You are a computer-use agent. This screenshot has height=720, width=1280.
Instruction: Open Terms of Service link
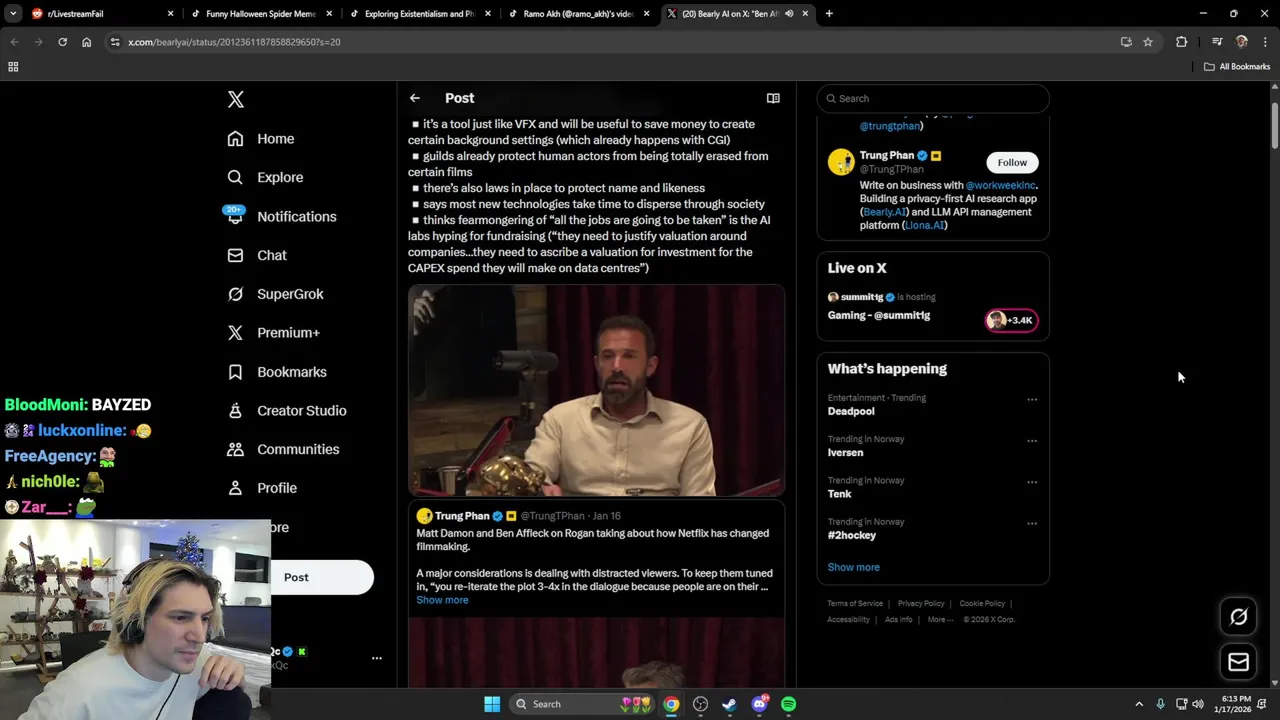pyautogui.click(x=855, y=604)
